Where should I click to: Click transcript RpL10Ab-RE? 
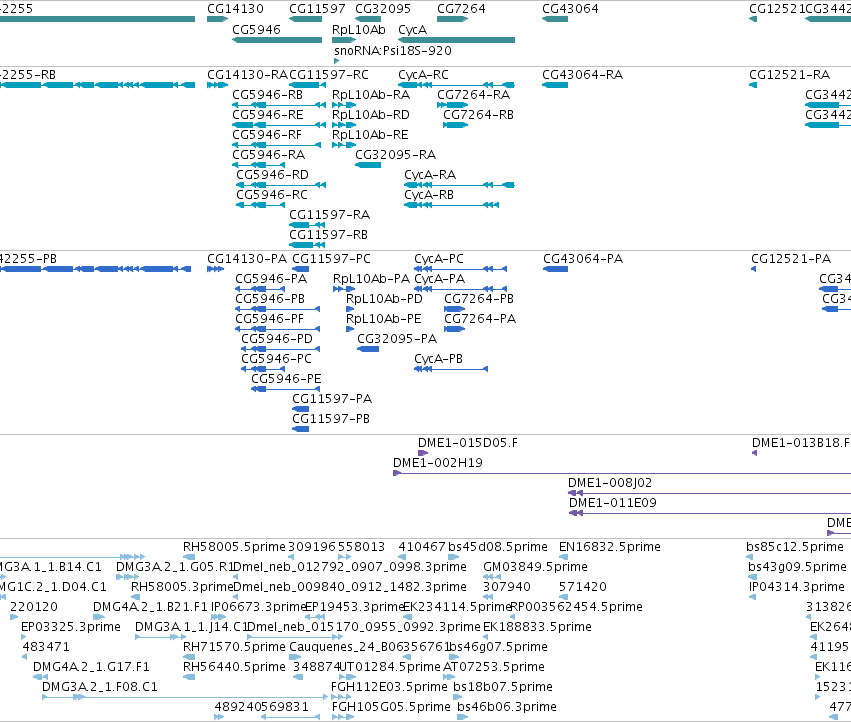(x=370, y=135)
